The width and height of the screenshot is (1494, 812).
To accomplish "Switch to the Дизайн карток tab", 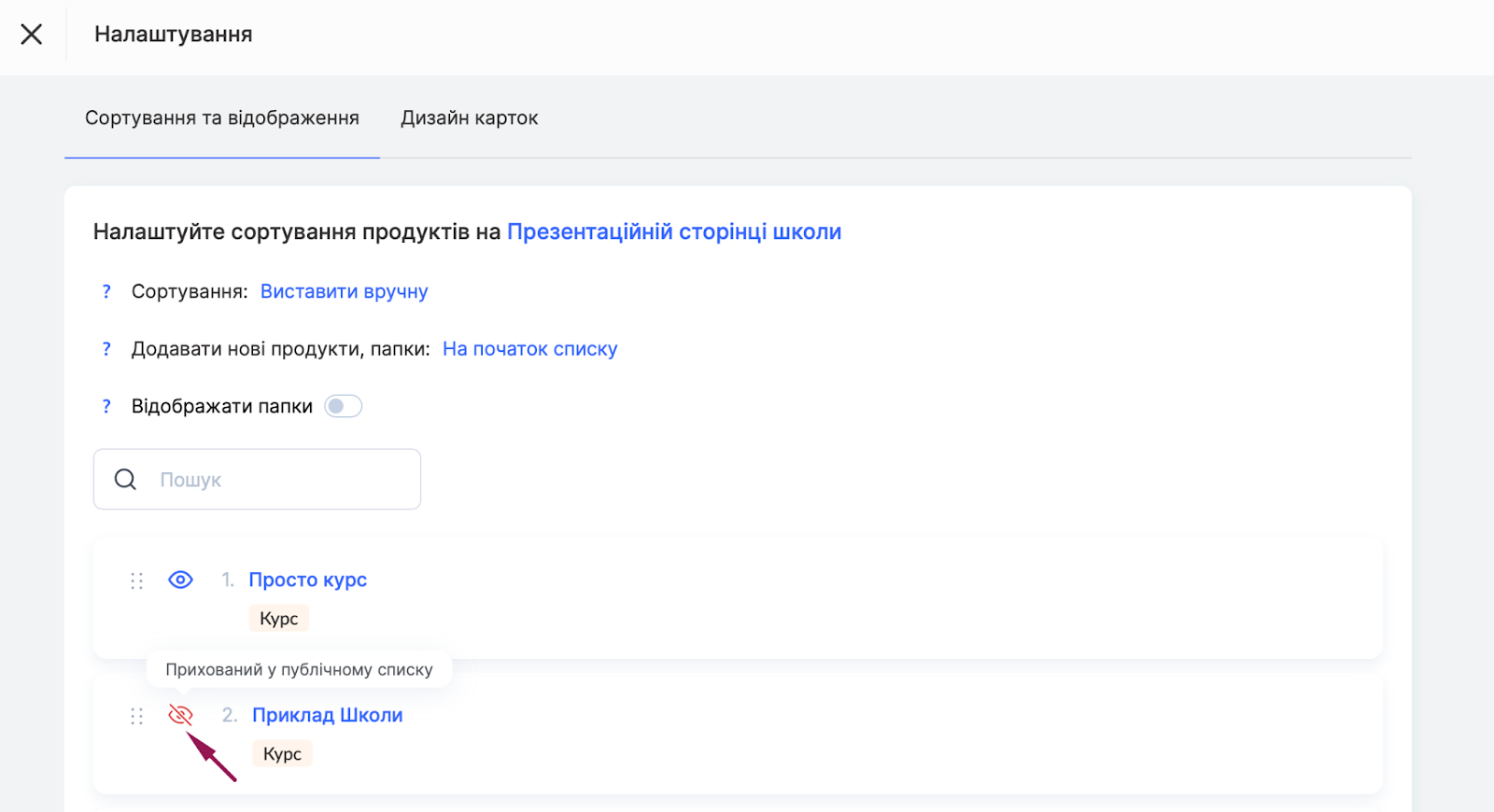I will point(469,119).
